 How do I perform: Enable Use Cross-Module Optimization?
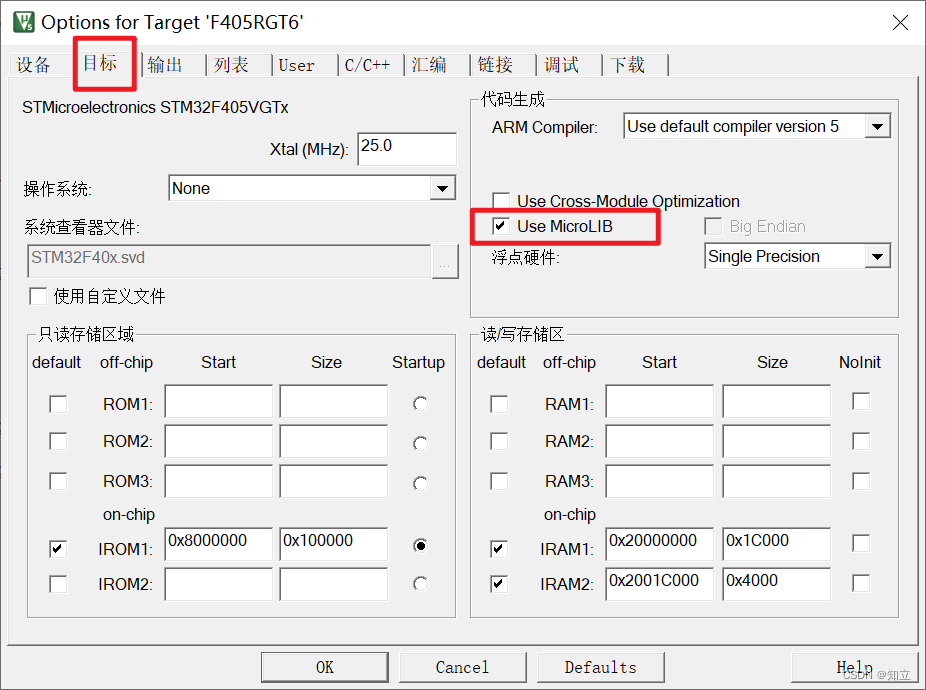(501, 201)
